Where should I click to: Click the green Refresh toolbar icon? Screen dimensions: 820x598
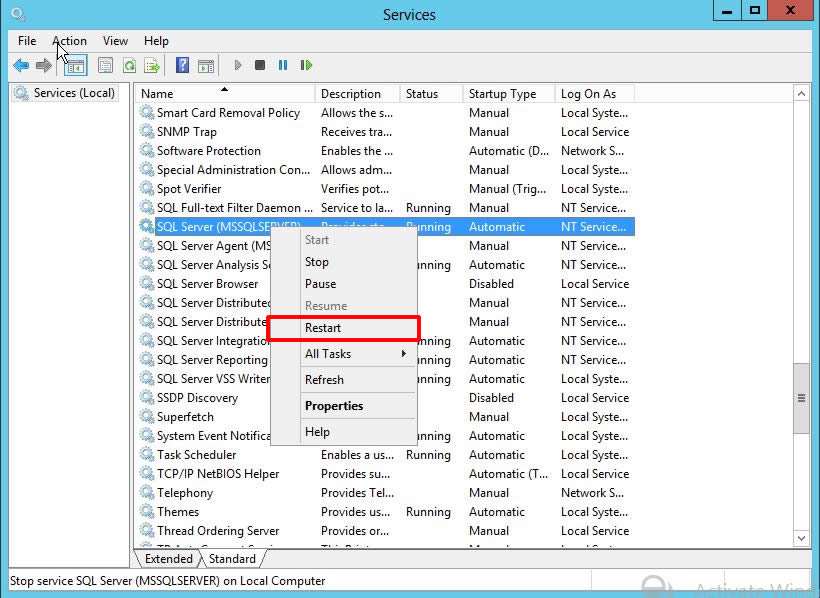coord(129,66)
